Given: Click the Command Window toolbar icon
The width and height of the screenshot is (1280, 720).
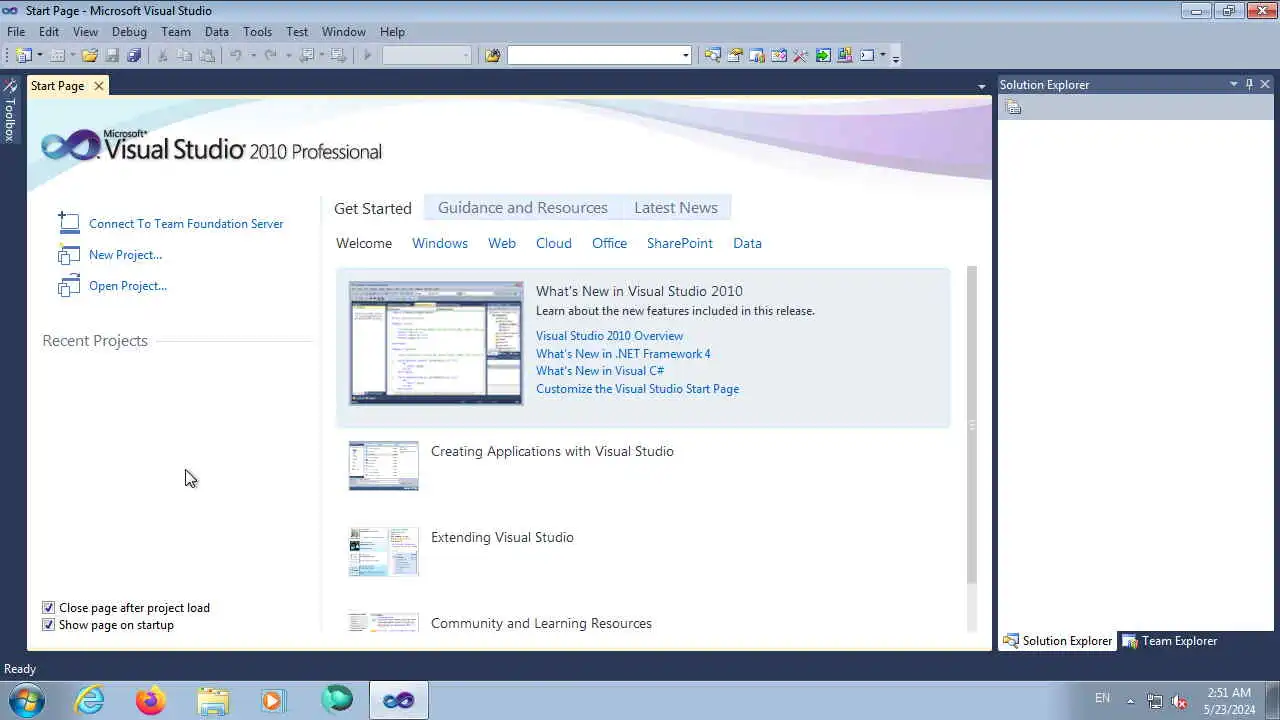Looking at the screenshot, I should click(x=867, y=56).
